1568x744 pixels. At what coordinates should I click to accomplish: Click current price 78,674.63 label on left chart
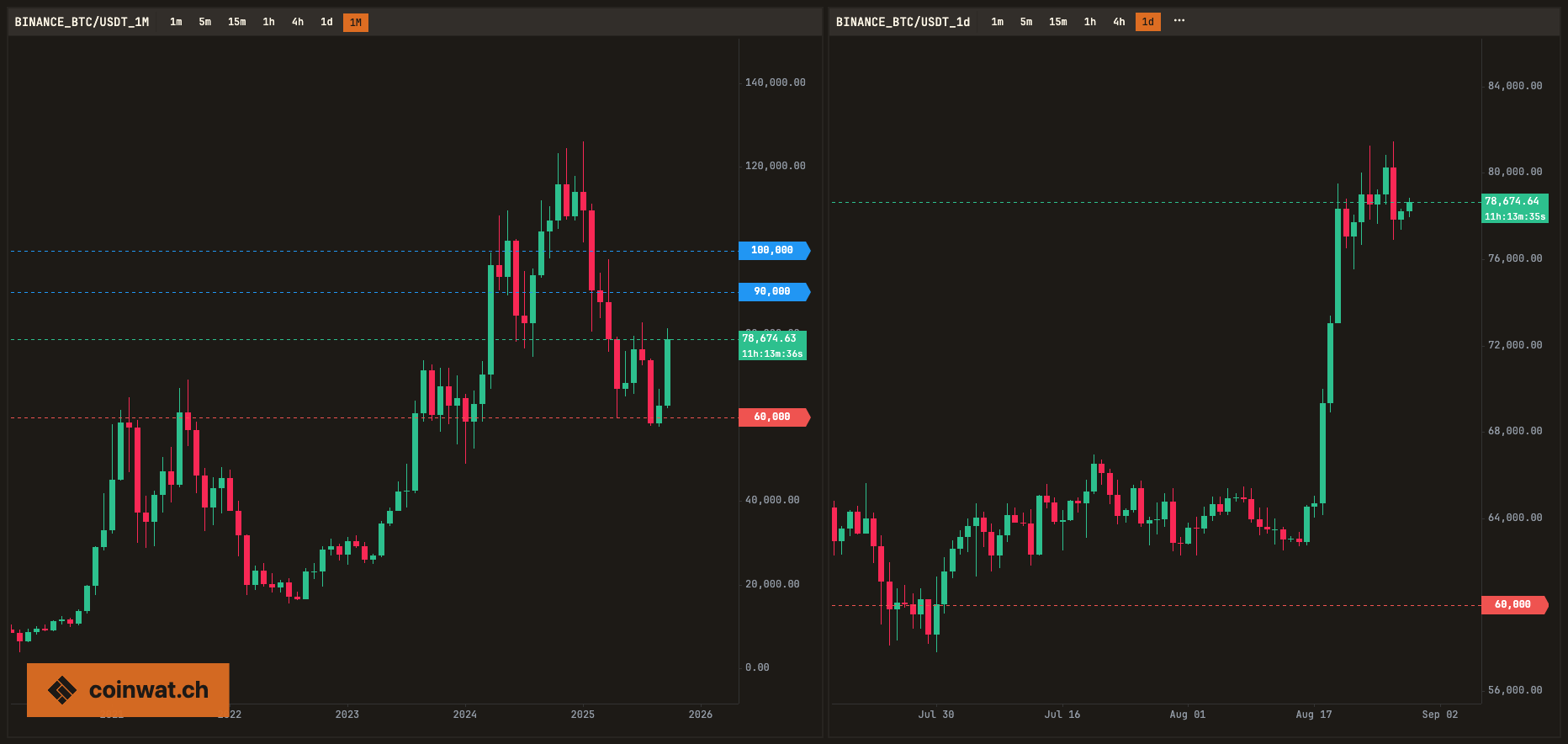pyautogui.click(x=772, y=345)
